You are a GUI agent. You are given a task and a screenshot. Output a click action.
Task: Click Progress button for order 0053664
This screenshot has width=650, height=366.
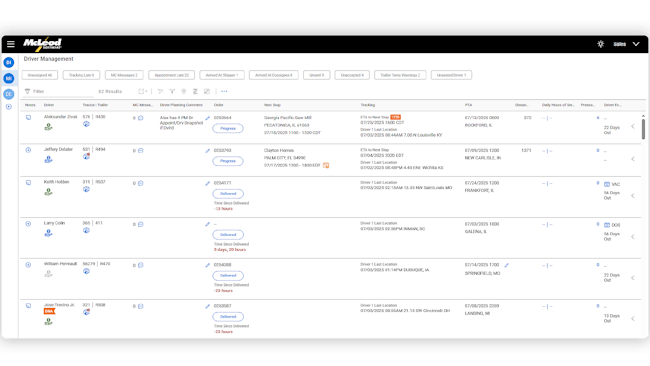pos(228,128)
